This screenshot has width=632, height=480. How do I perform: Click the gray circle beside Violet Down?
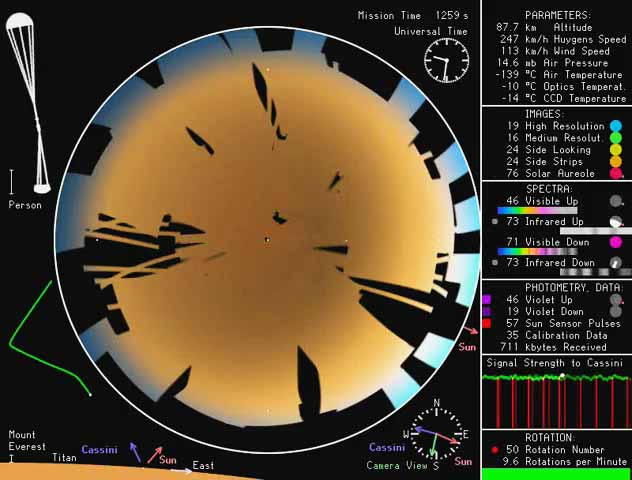click(x=615, y=312)
